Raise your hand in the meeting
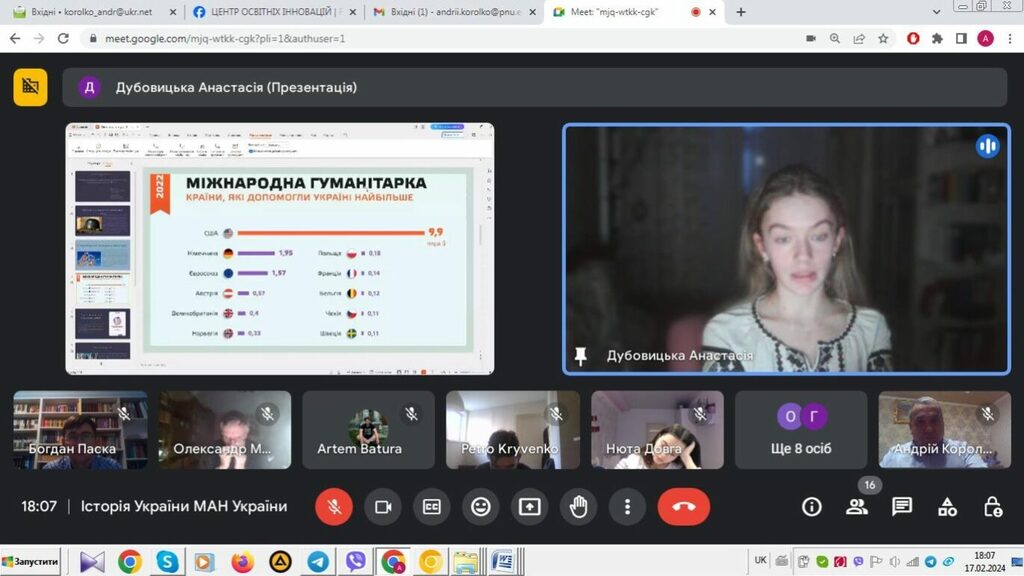1024x576 pixels. pos(578,507)
